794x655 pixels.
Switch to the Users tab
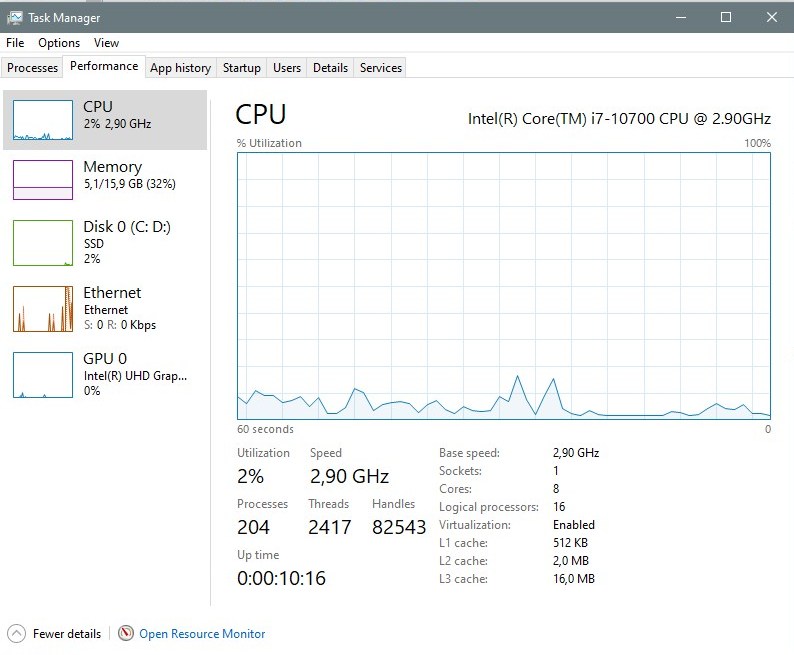point(287,68)
